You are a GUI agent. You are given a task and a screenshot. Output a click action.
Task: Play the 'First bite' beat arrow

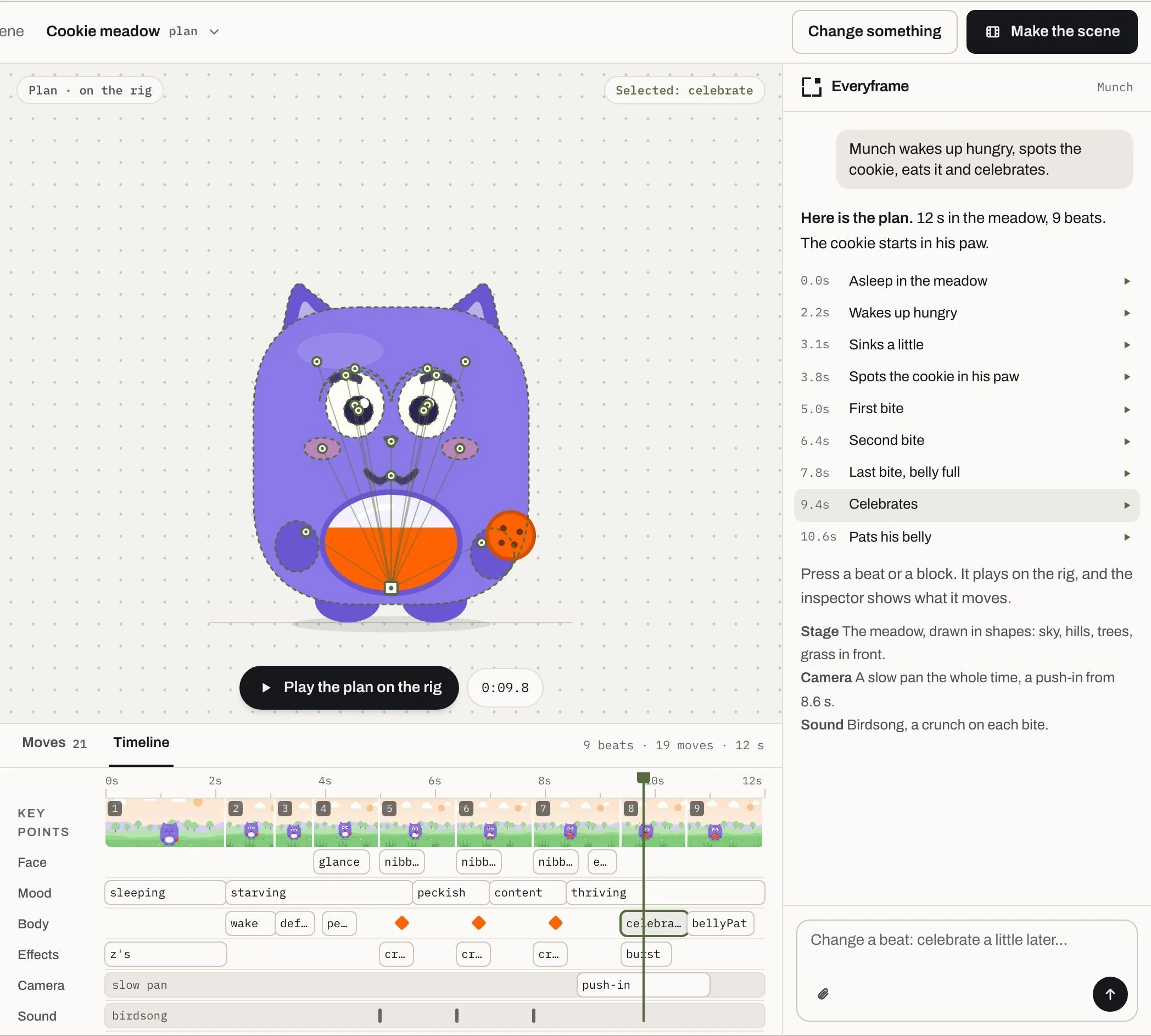pos(1126,410)
